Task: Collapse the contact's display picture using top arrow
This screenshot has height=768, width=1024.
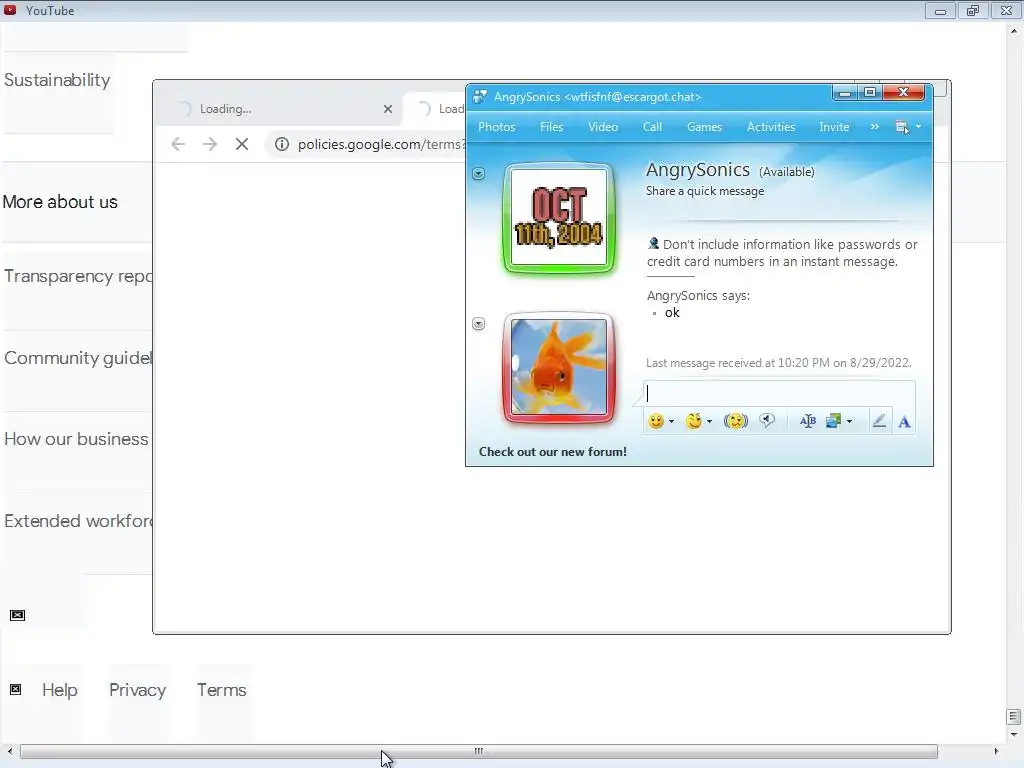Action: pyautogui.click(x=479, y=174)
